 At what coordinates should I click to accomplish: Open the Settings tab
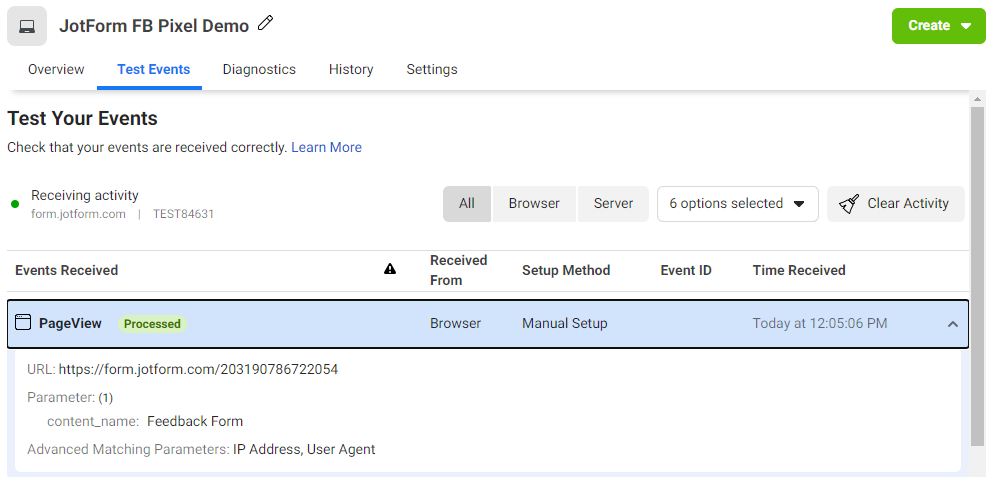point(432,70)
